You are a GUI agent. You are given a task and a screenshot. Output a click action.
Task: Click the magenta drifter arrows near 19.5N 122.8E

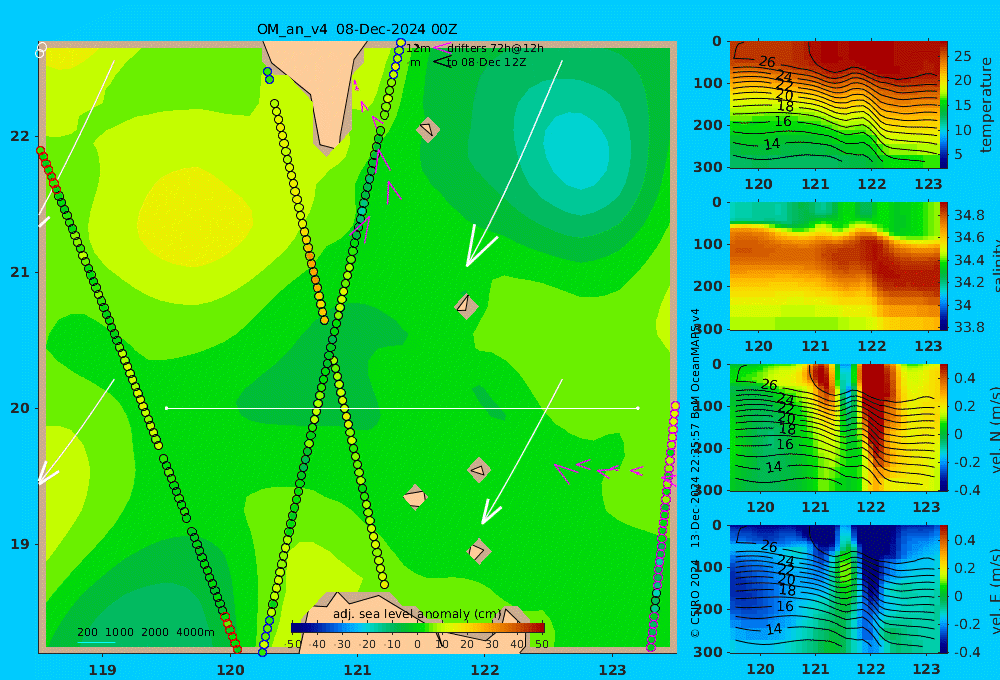point(598,471)
